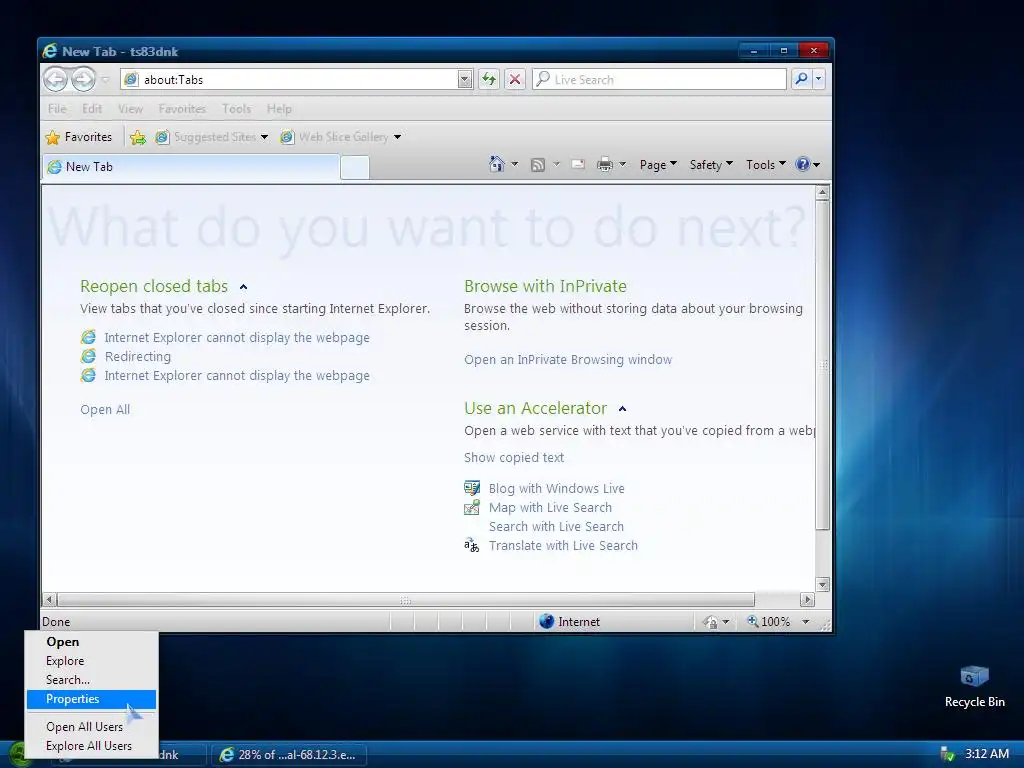Click Blog with Windows Live
1024x768 pixels.
tap(556, 488)
